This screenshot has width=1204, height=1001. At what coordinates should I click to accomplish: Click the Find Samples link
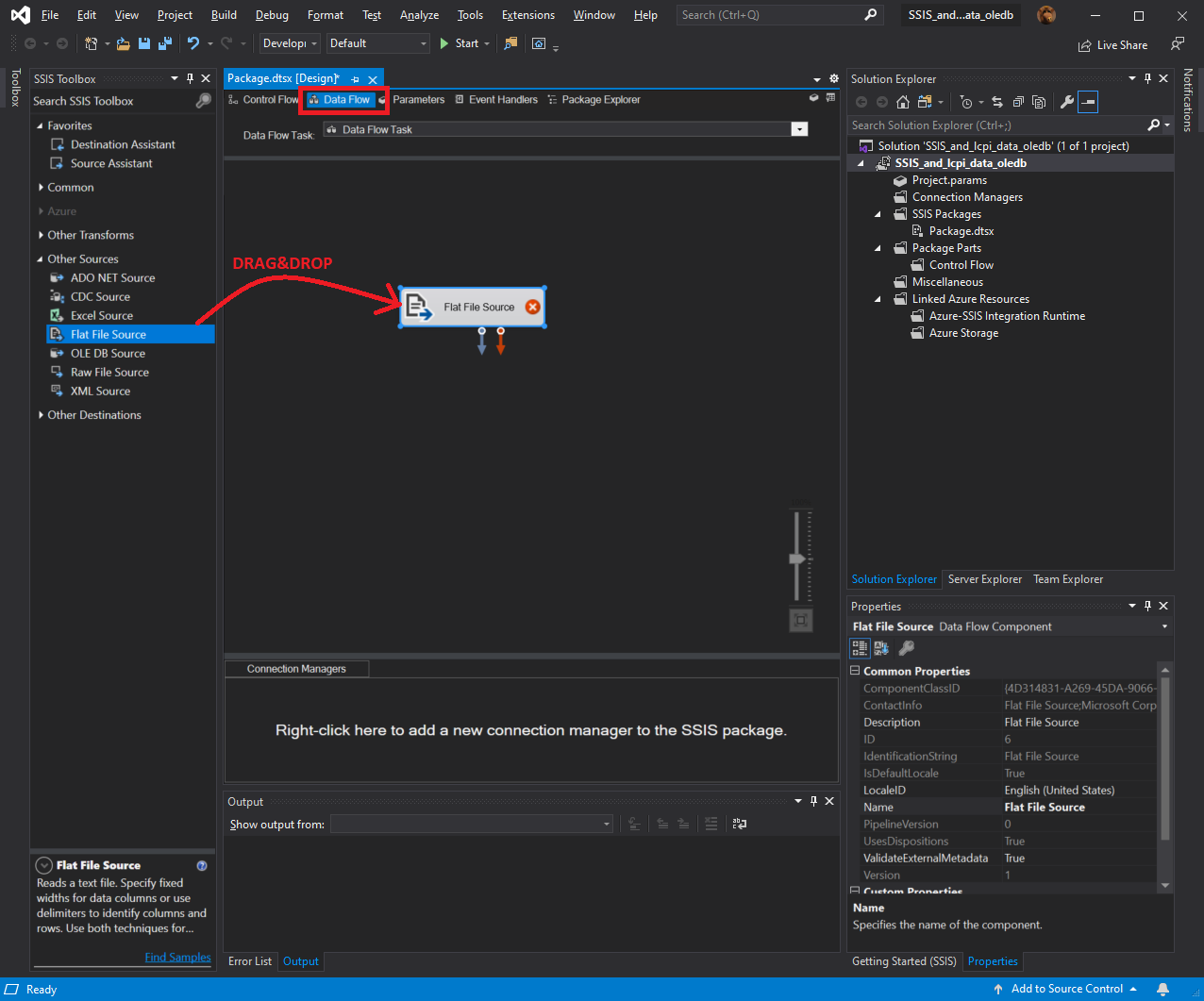177,957
